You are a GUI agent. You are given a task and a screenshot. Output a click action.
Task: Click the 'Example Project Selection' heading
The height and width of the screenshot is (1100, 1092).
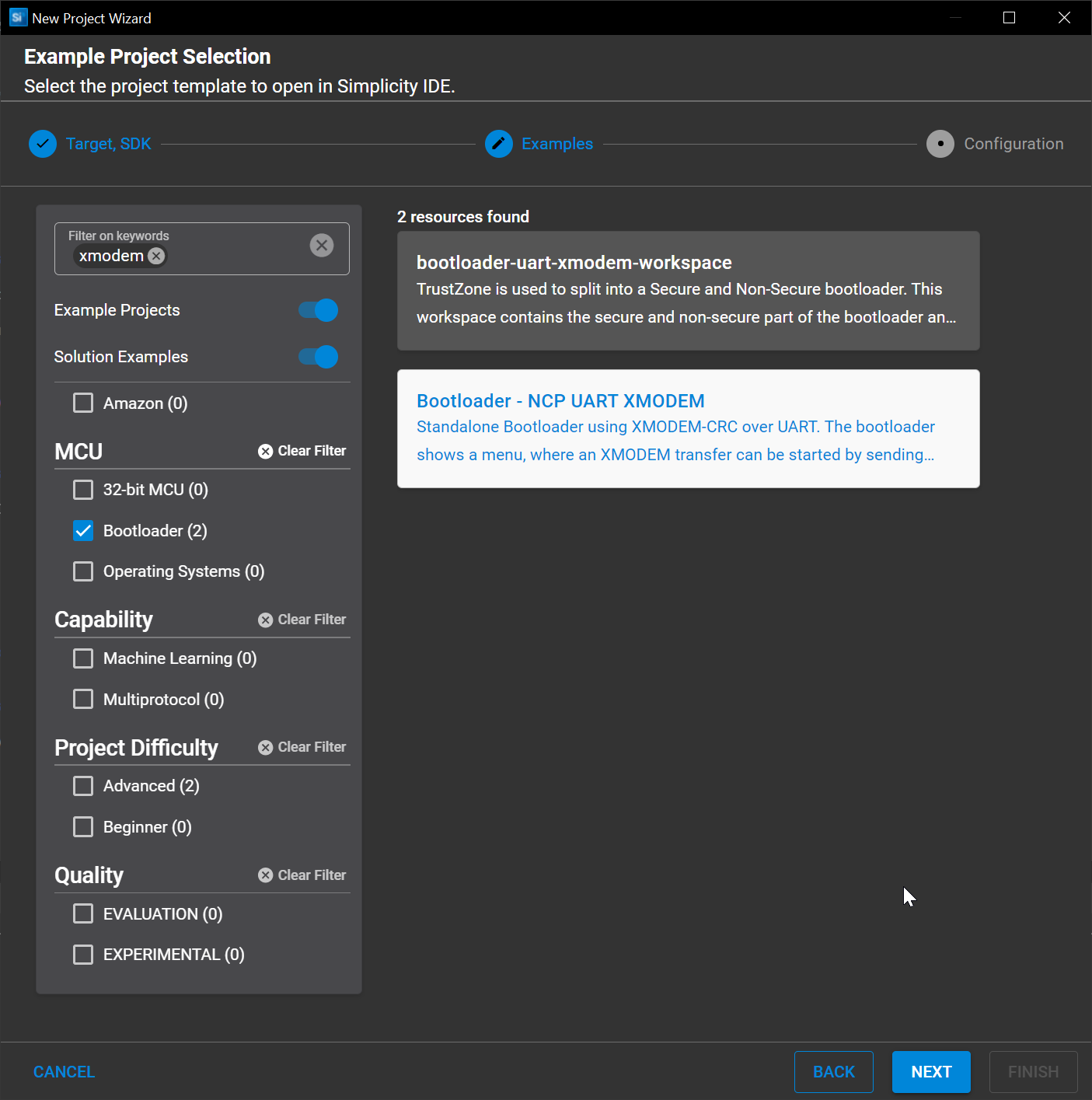(x=148, y=57)
